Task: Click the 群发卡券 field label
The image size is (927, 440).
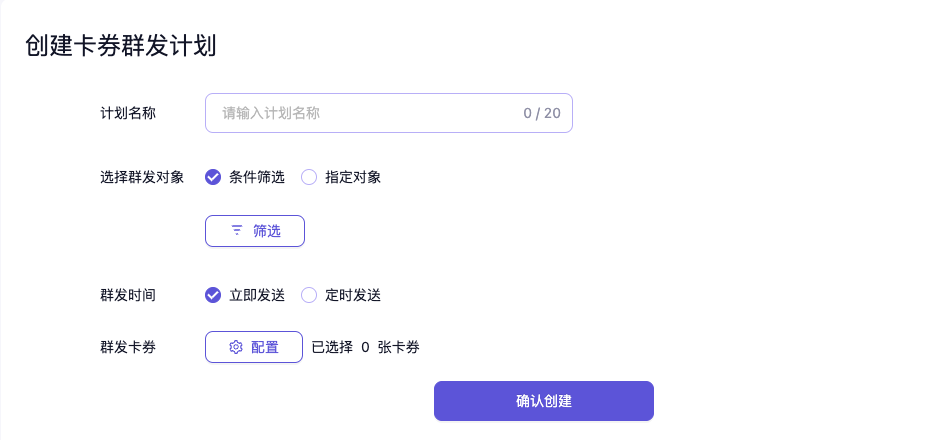Action: tap(128, 347)
